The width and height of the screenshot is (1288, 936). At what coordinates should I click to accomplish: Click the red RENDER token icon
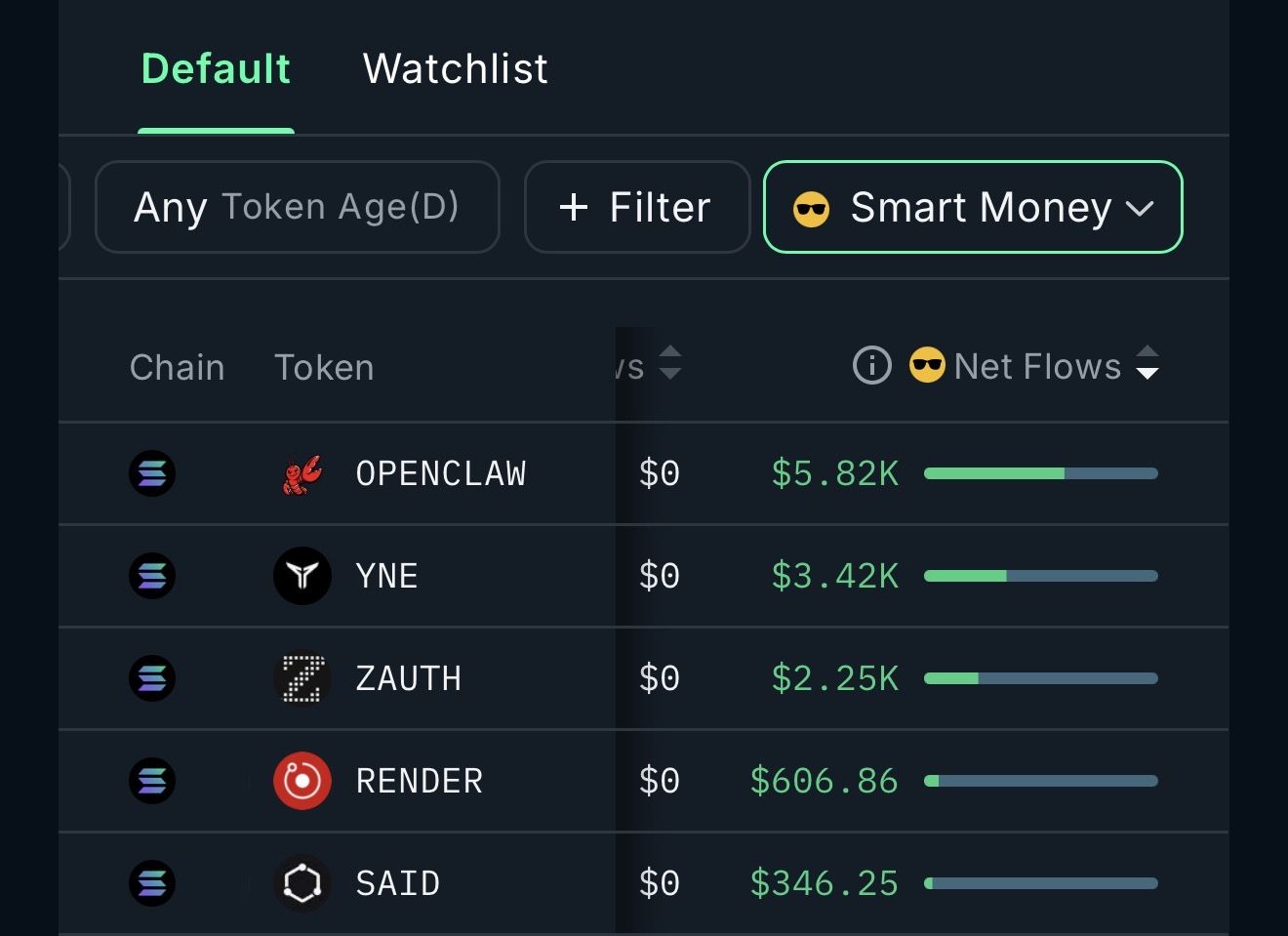click(x=302, y=781)
